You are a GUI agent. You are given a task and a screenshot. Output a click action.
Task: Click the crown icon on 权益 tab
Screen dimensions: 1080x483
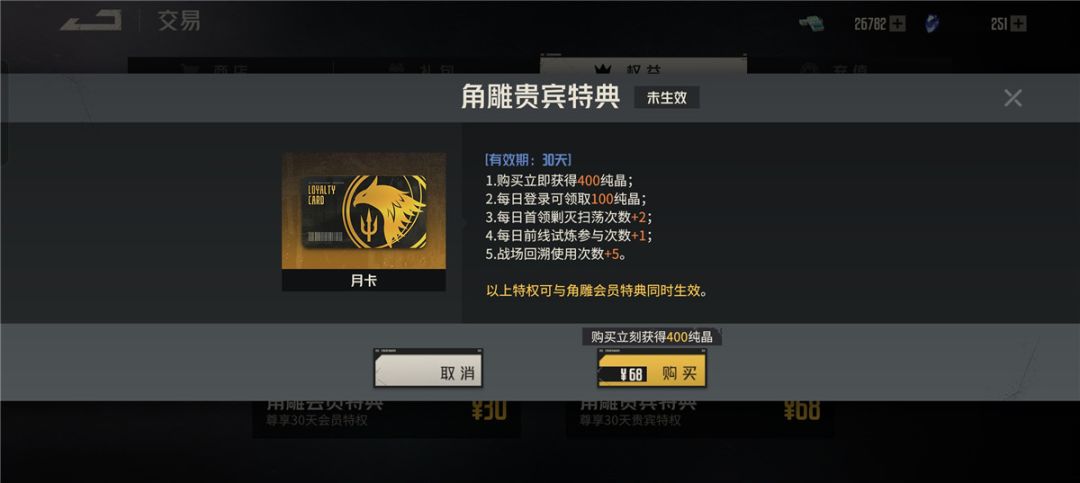[603, 69]
